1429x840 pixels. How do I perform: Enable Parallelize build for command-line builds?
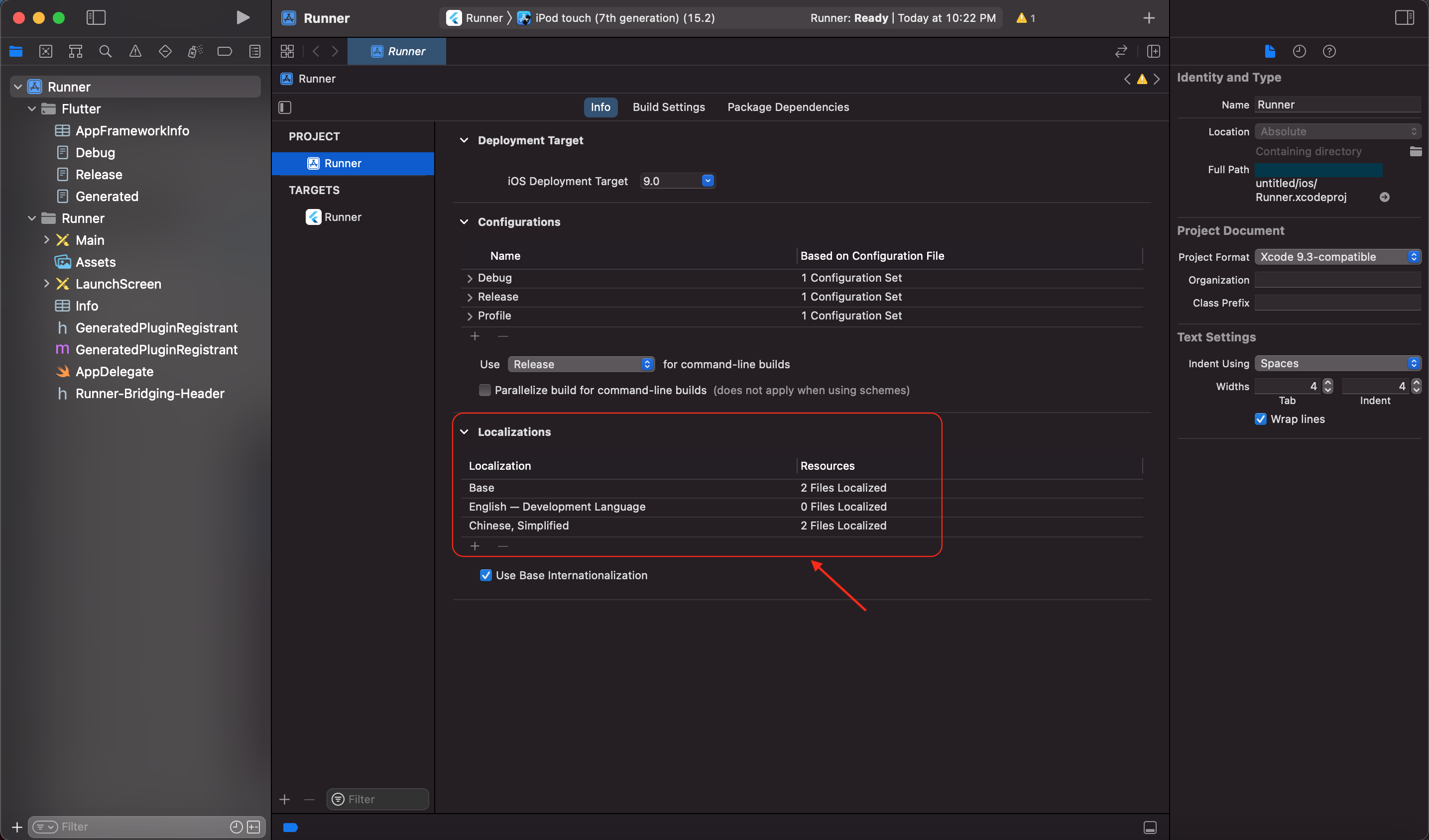click(485, 390)
